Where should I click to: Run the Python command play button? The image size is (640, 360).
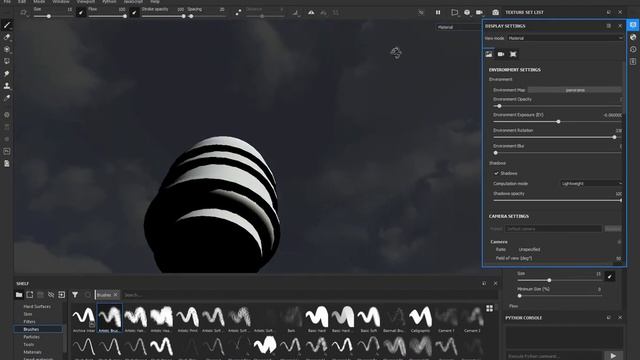(x=613, y=356)
